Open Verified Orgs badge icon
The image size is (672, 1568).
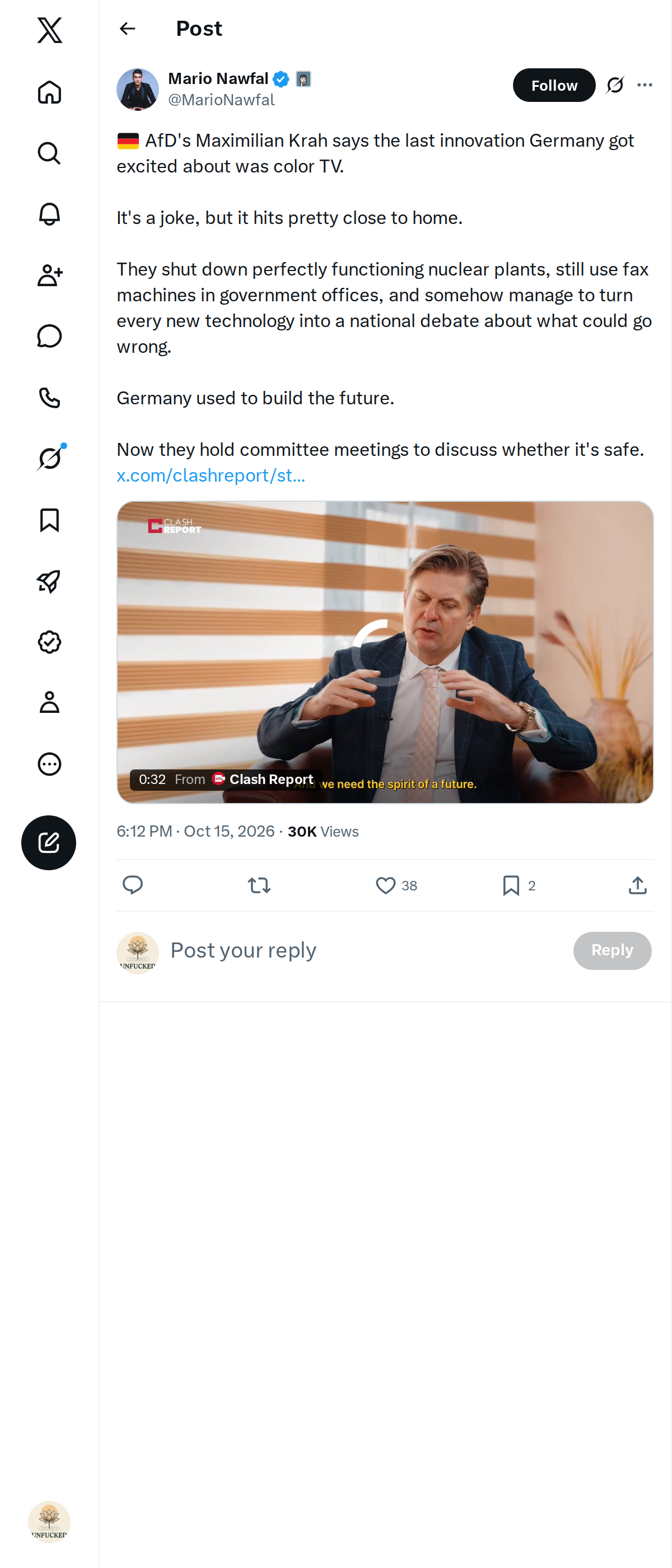click(x=49, y=642)
